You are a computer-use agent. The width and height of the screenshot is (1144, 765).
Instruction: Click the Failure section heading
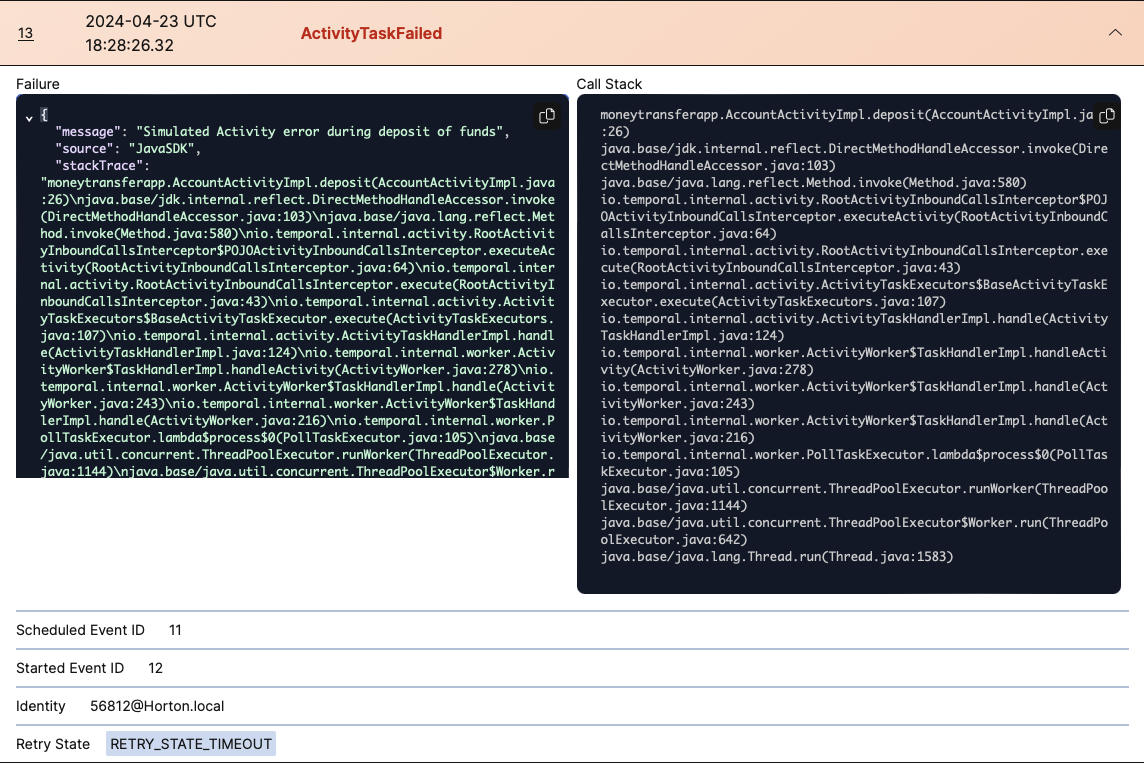click(x=38, y=84)
